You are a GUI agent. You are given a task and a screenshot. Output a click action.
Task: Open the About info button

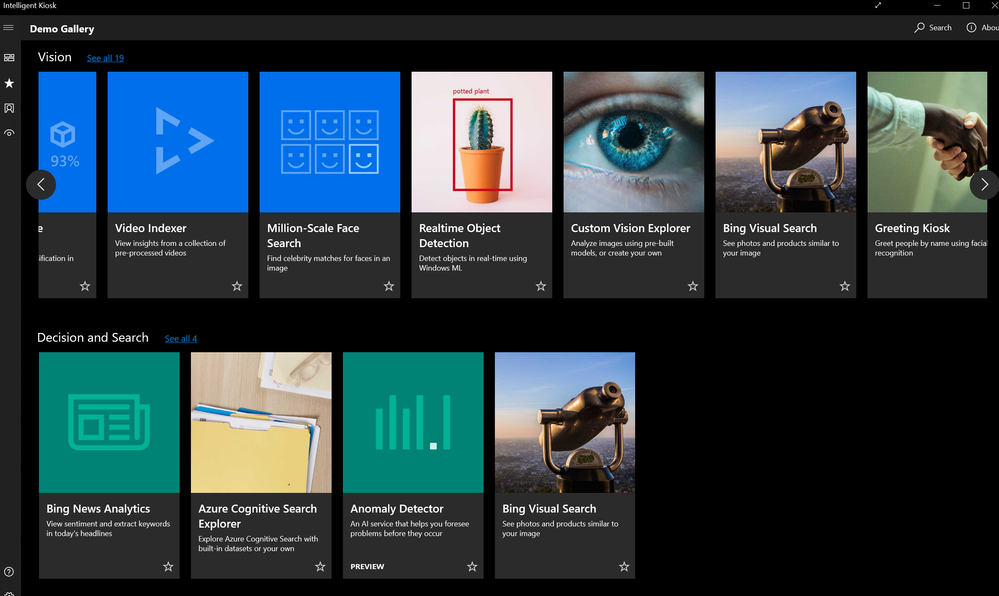(982, 27)
